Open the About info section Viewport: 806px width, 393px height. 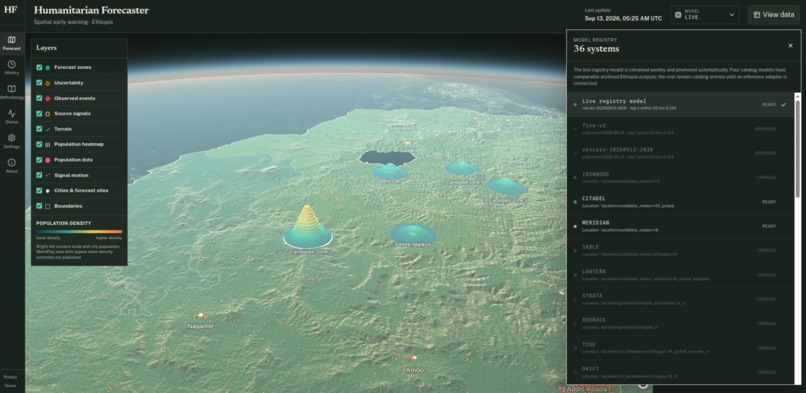click(x=11, y=166)
